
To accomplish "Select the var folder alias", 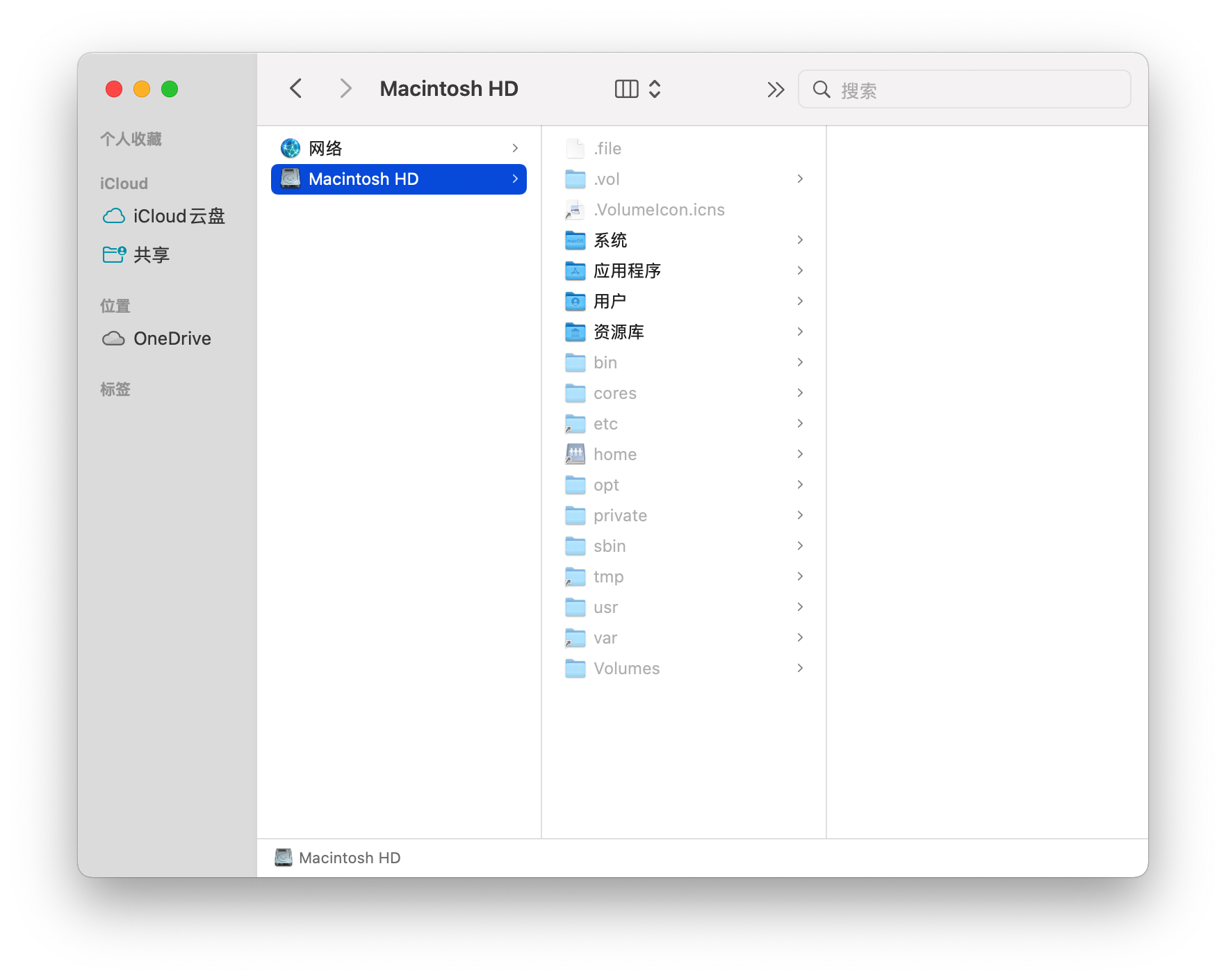I will (x=684, y=638).
